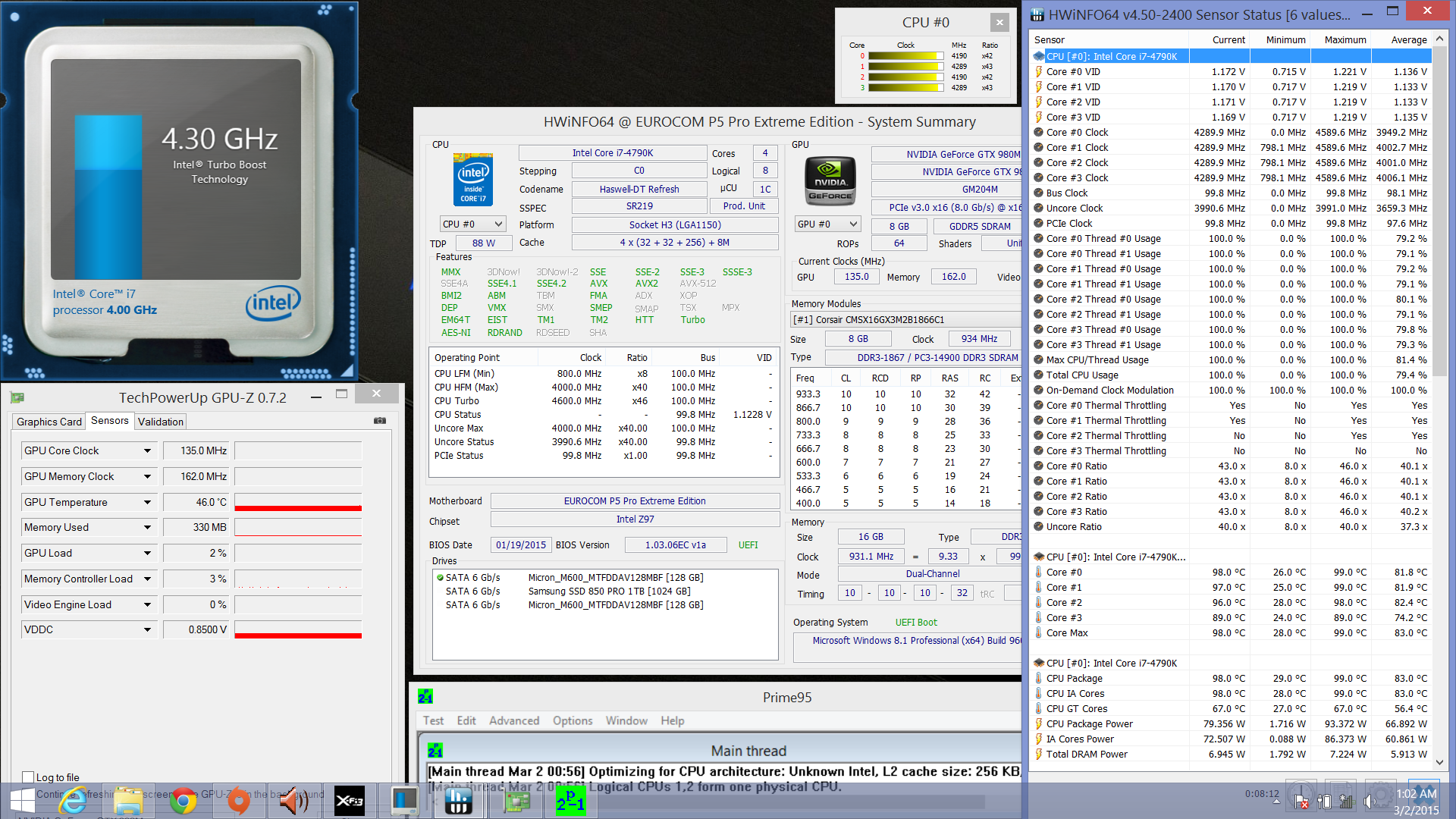
Task: Click the GPU-Z title bar icon
Action: tap(17, 397)
